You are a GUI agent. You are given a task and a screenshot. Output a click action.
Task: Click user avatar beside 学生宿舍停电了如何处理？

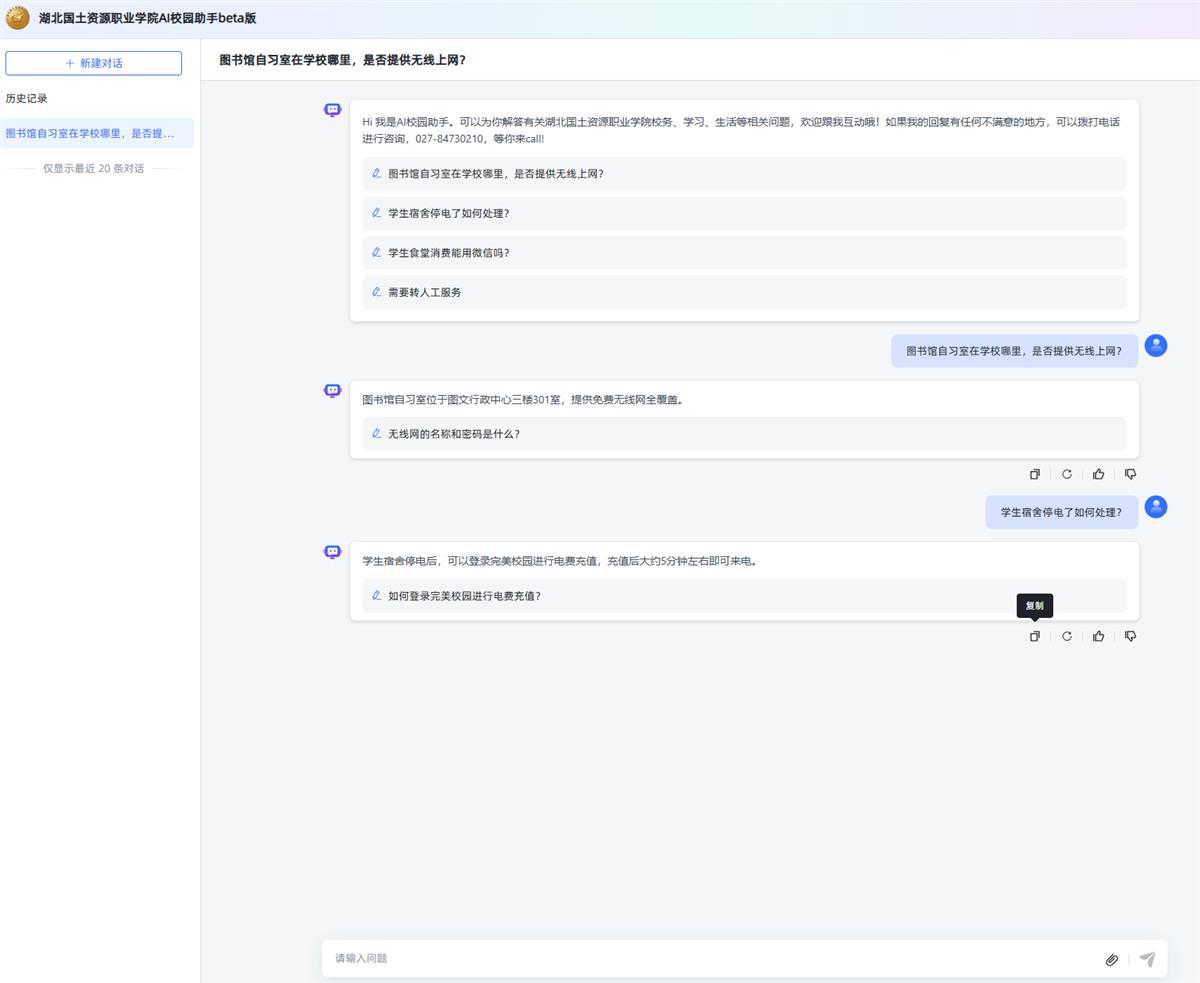(1156, 507)
